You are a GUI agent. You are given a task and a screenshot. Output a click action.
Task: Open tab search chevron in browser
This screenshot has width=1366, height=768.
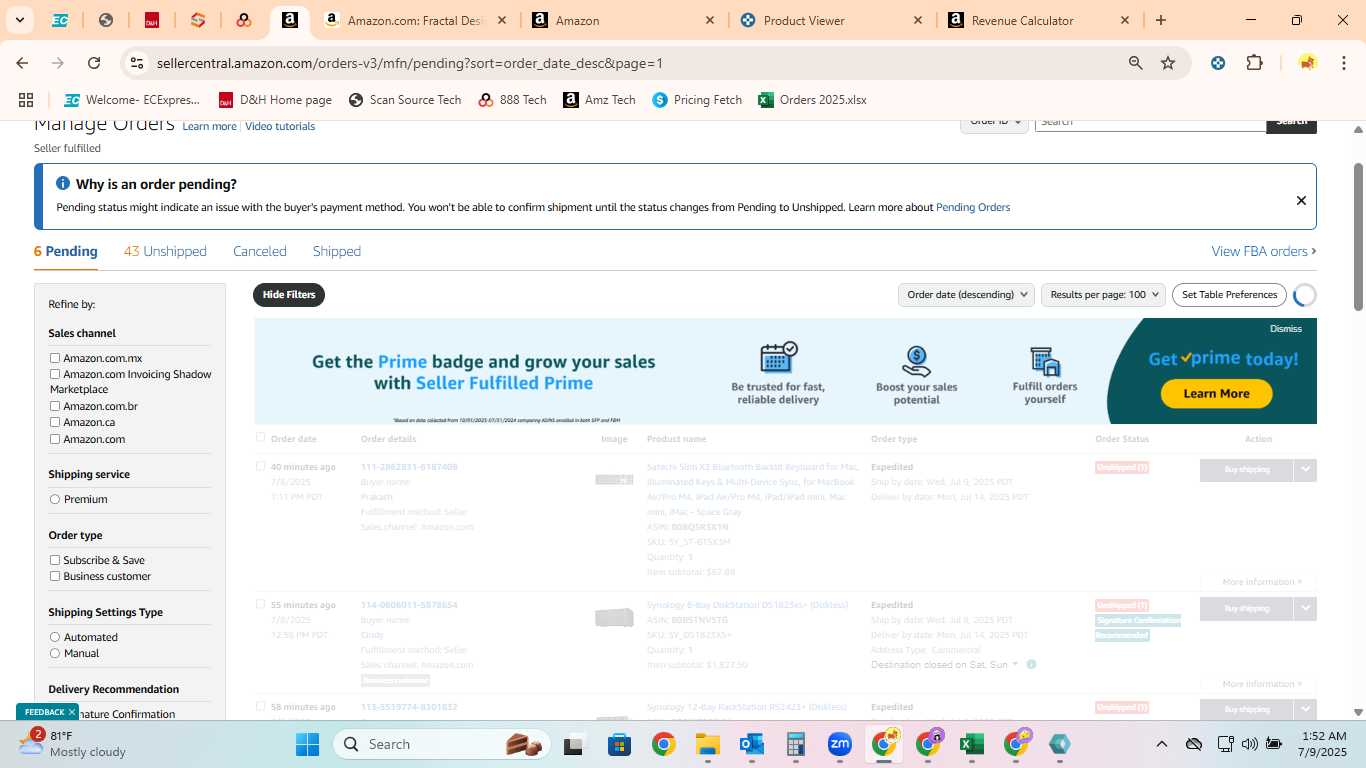(19, 20)
